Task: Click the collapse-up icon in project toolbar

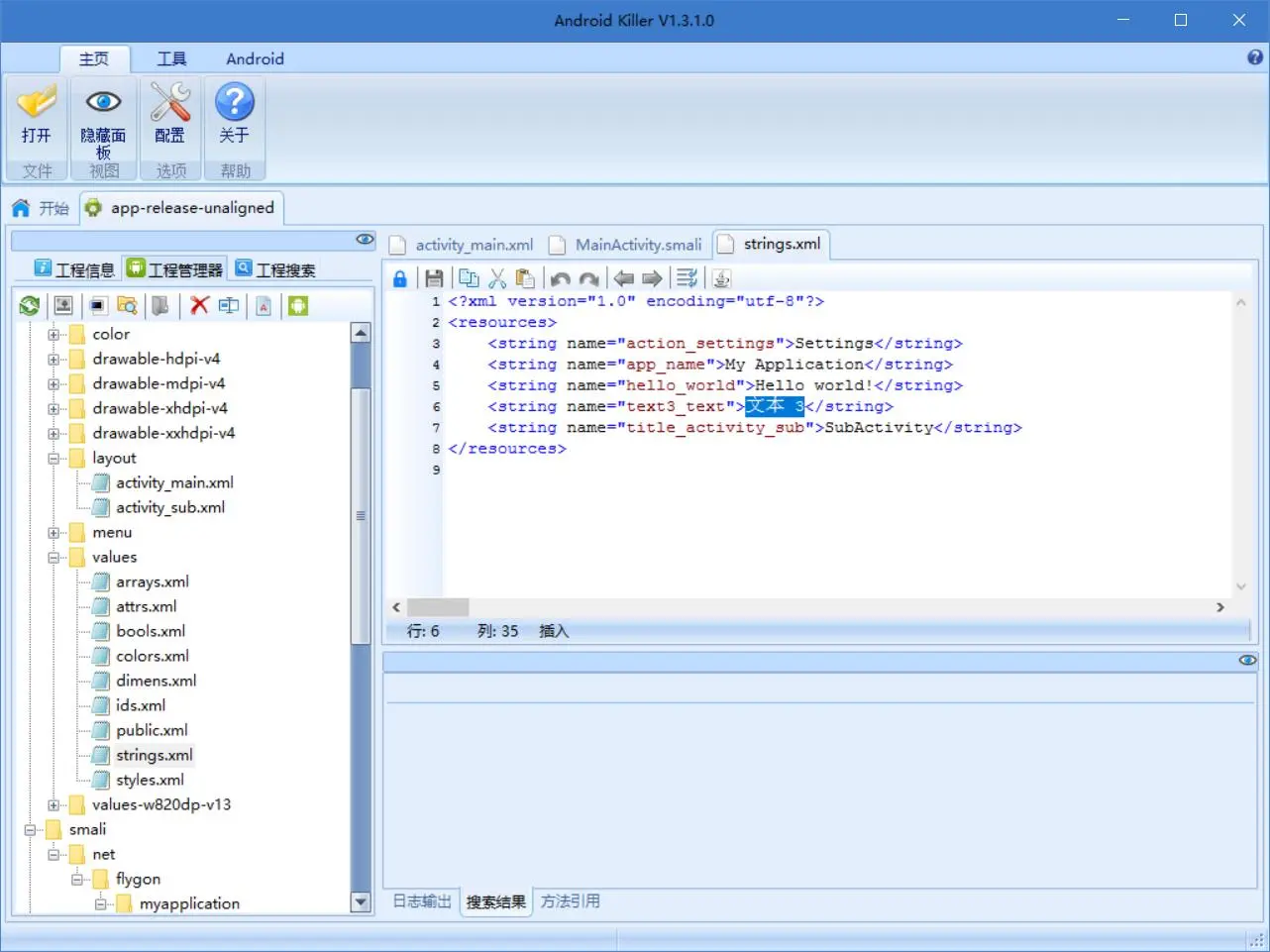Action: [63, 305]
